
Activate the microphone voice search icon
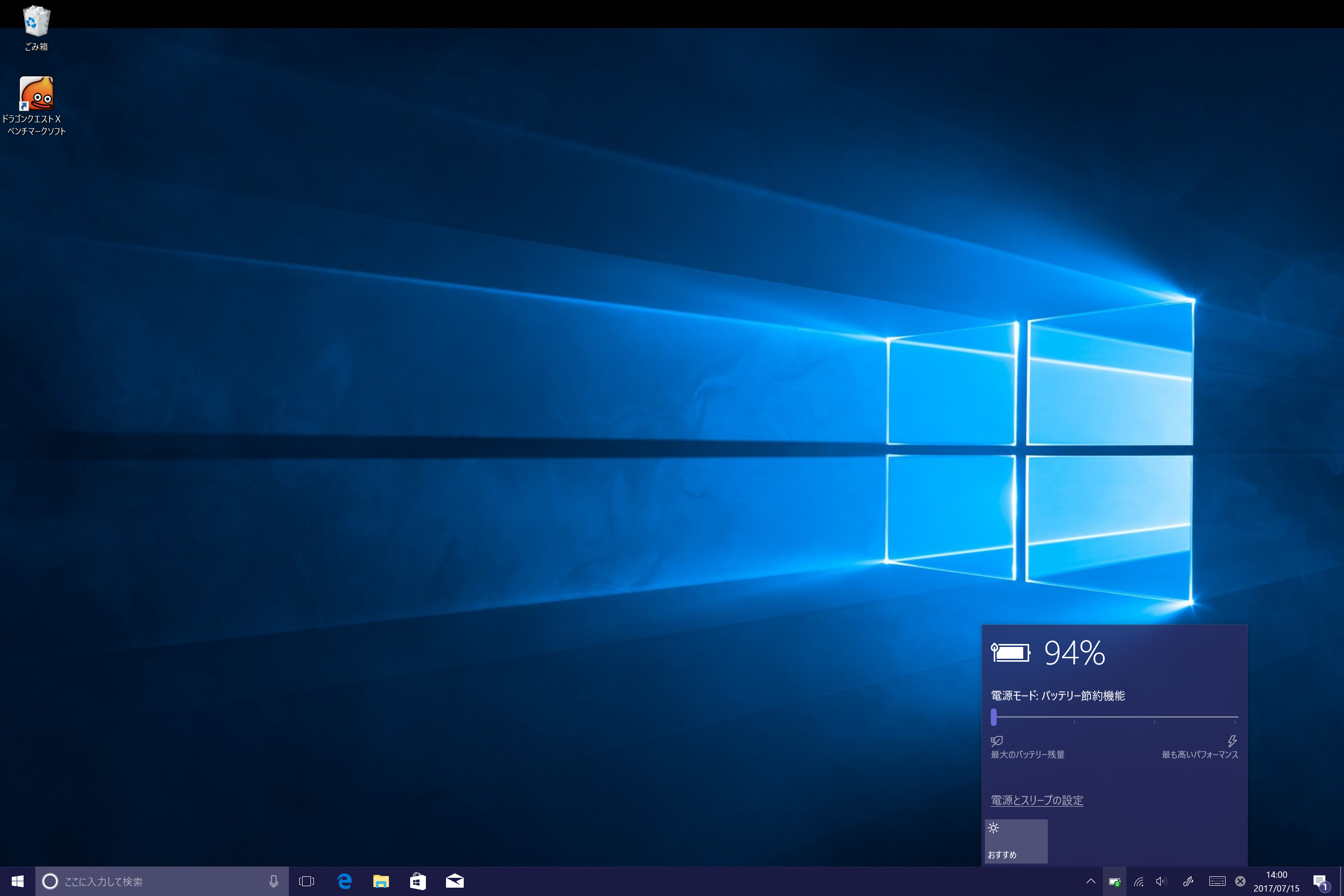pyautogui.click(x=274, y=881)
